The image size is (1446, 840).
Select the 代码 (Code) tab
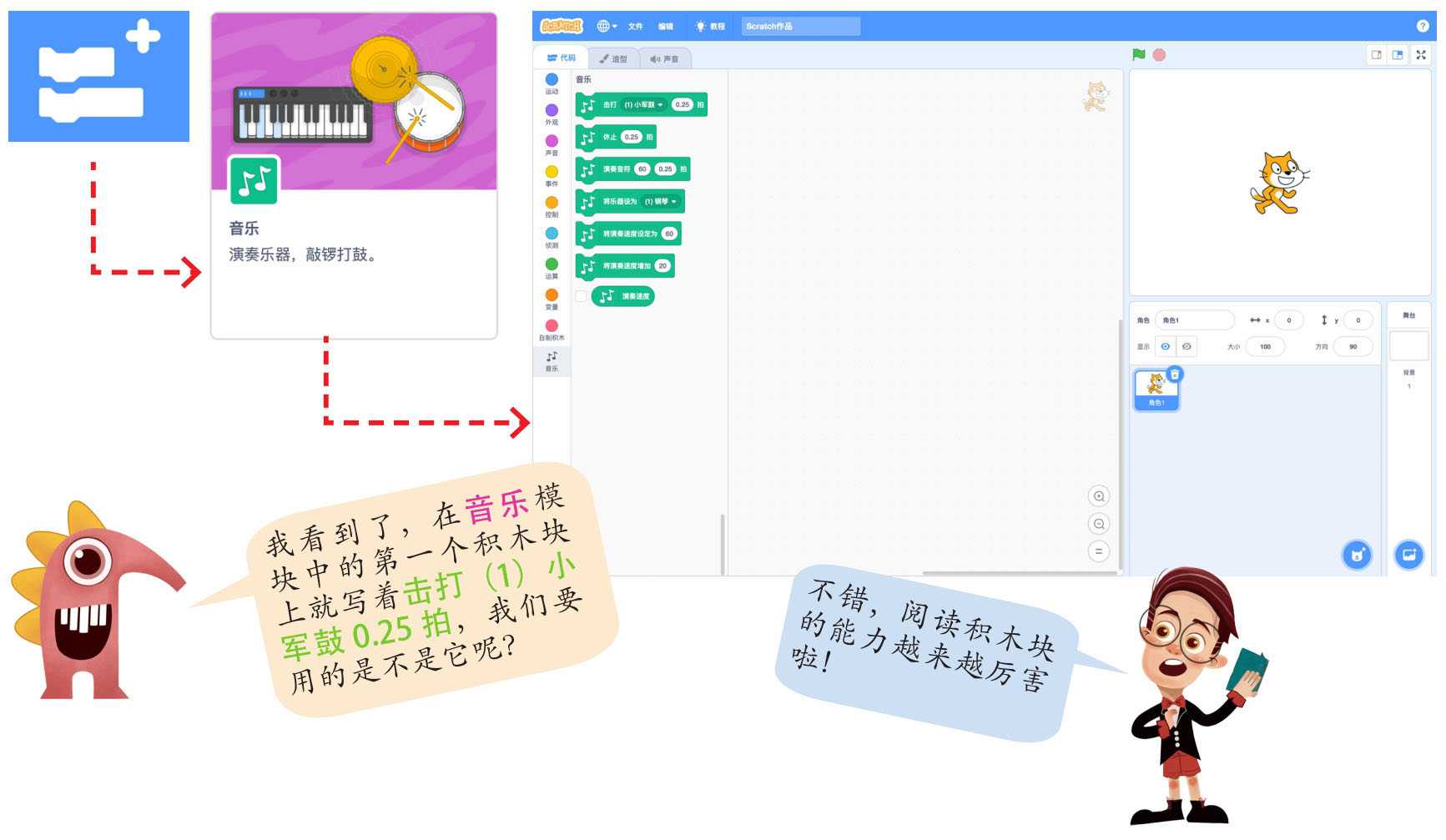(x=561, y=58)
